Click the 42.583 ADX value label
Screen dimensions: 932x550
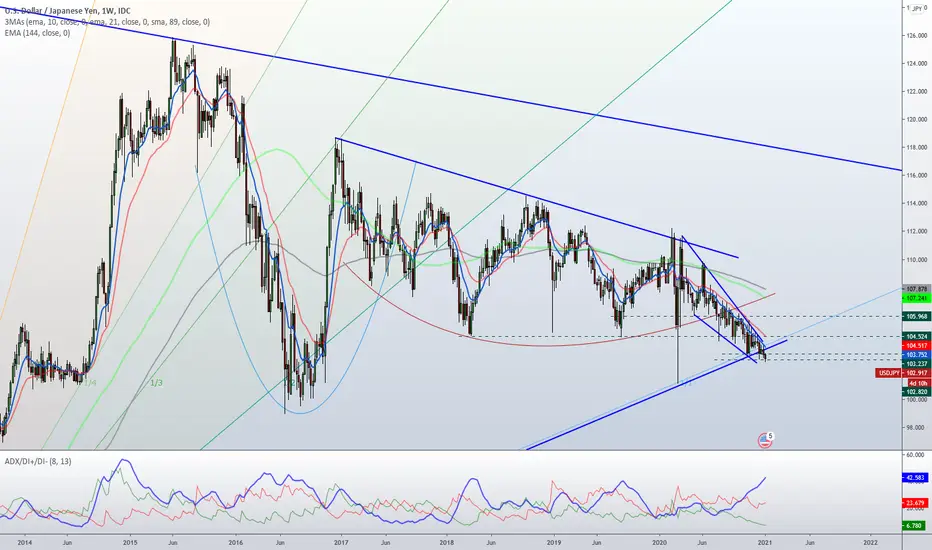(917, 477)
